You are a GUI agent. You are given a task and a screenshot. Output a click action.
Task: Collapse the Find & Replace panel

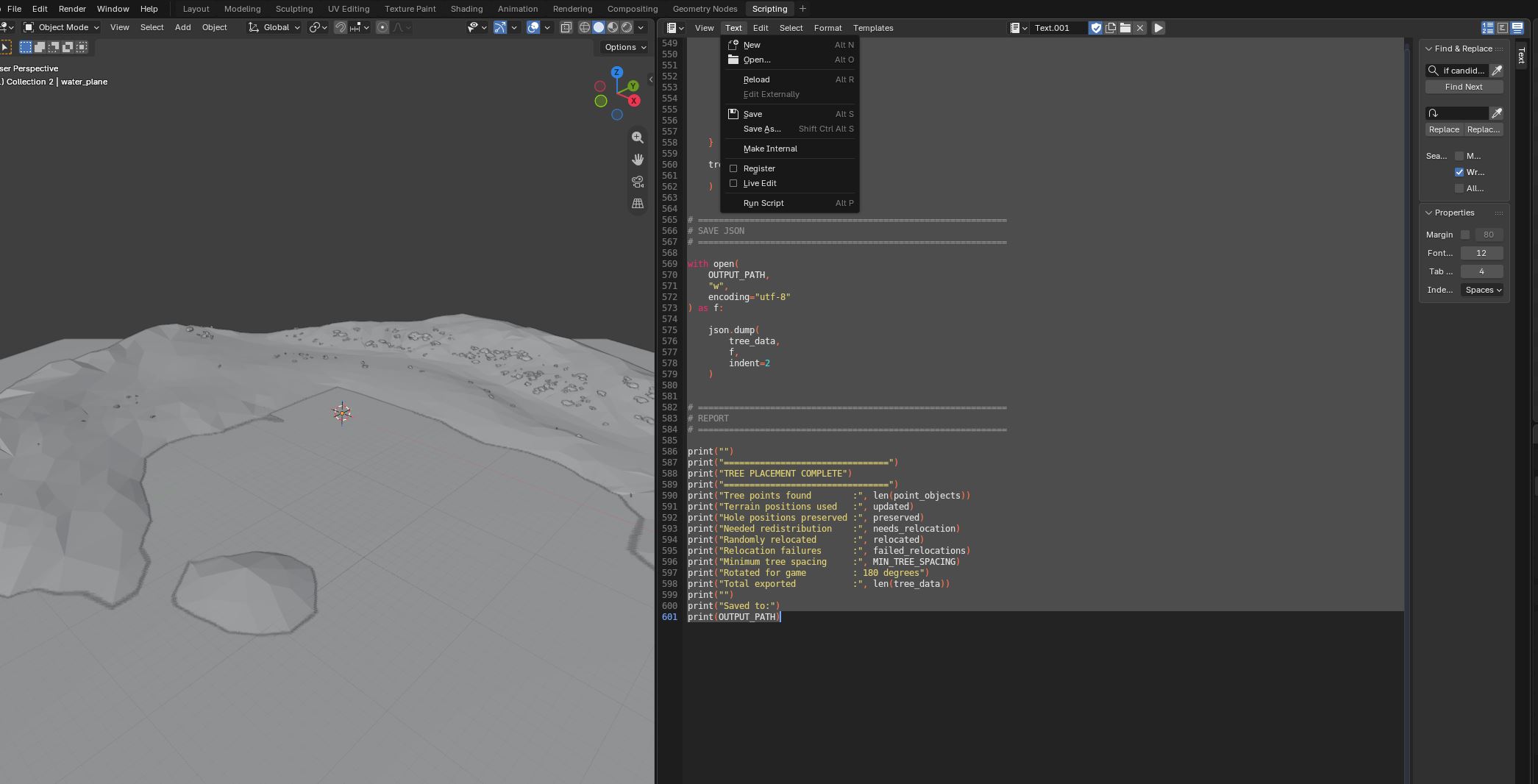point(1429,49)
